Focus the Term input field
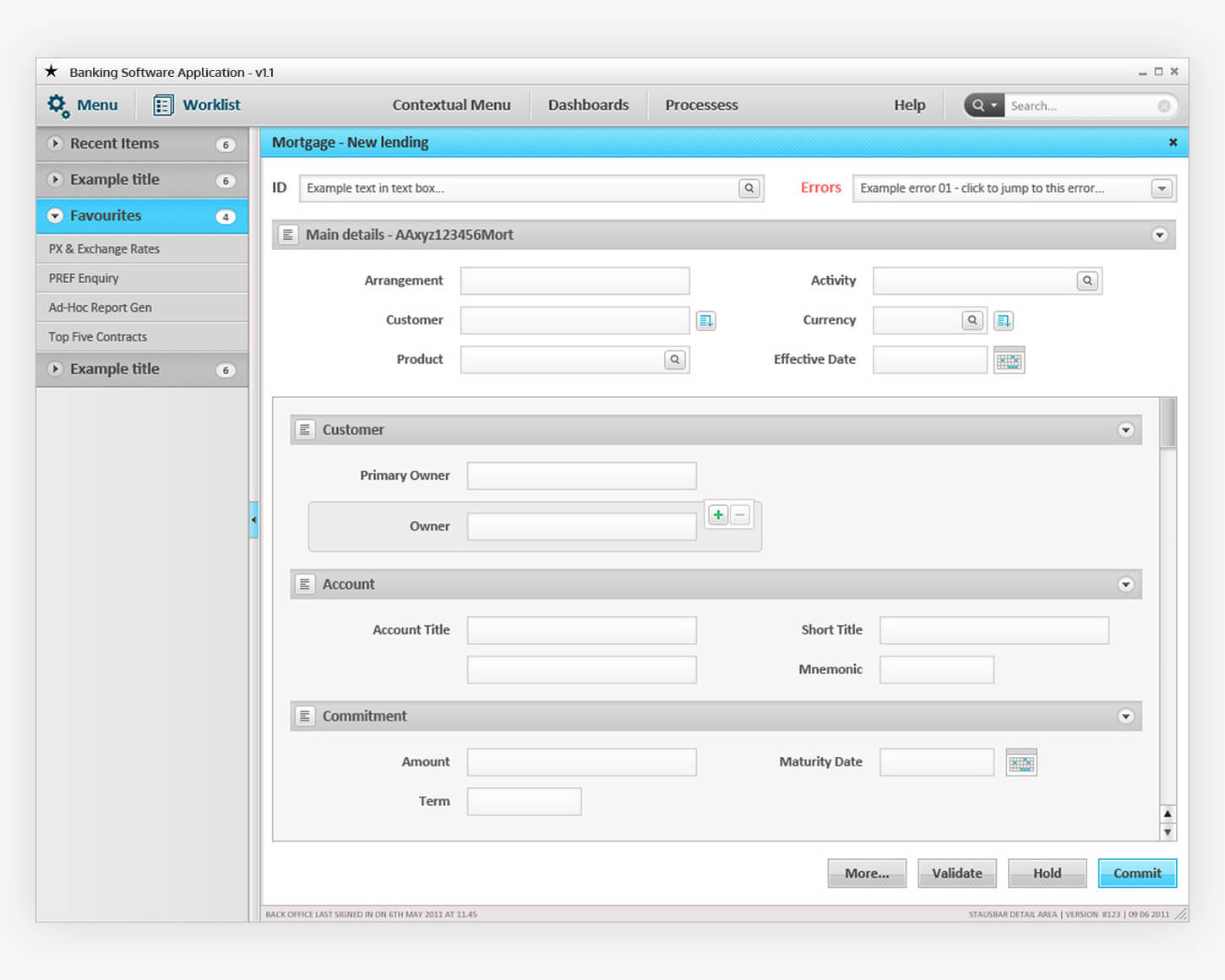 pos(524,802)
